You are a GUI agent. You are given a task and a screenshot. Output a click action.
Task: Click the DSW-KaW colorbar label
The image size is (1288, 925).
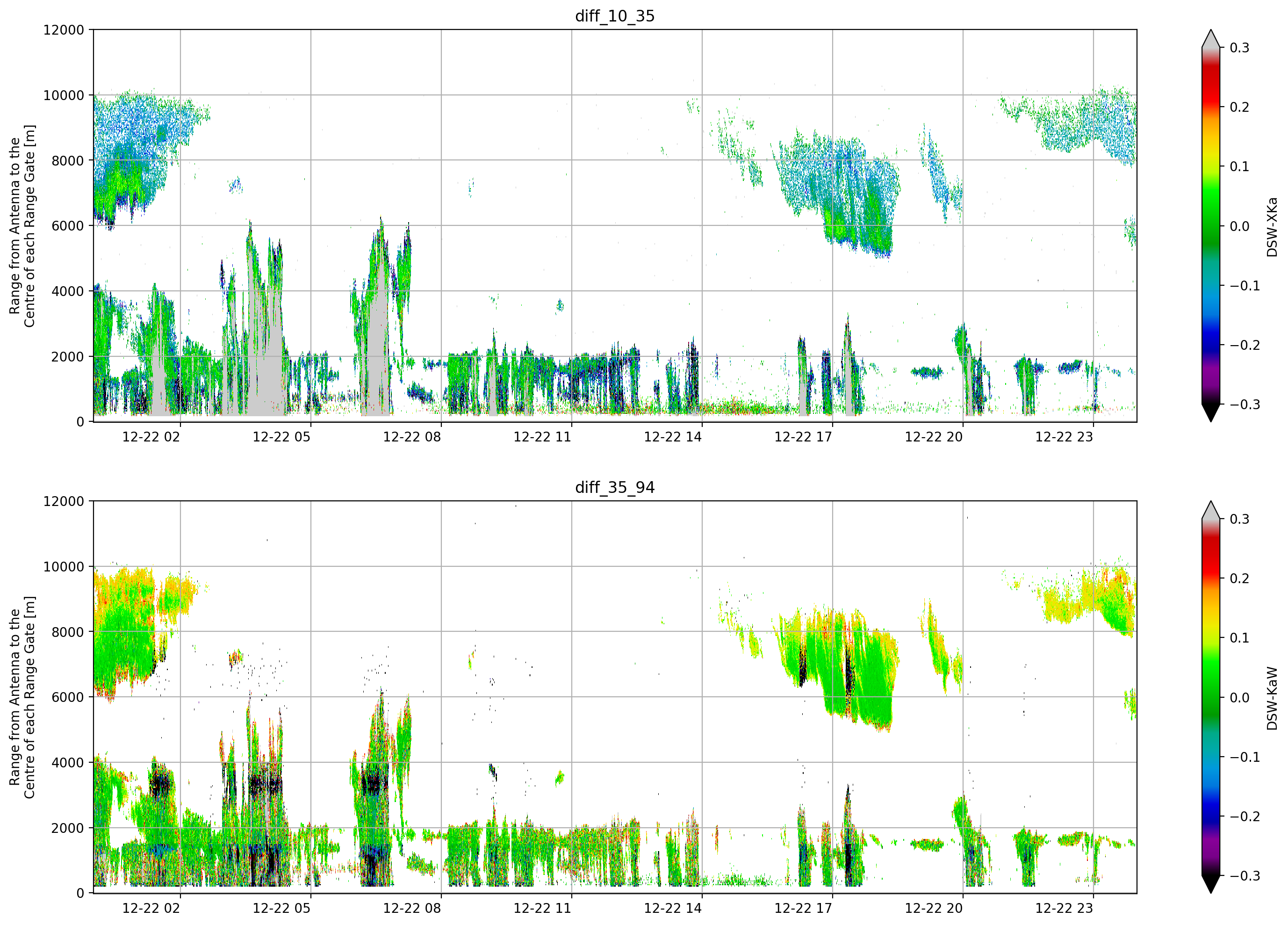[x=1272, y=698]
